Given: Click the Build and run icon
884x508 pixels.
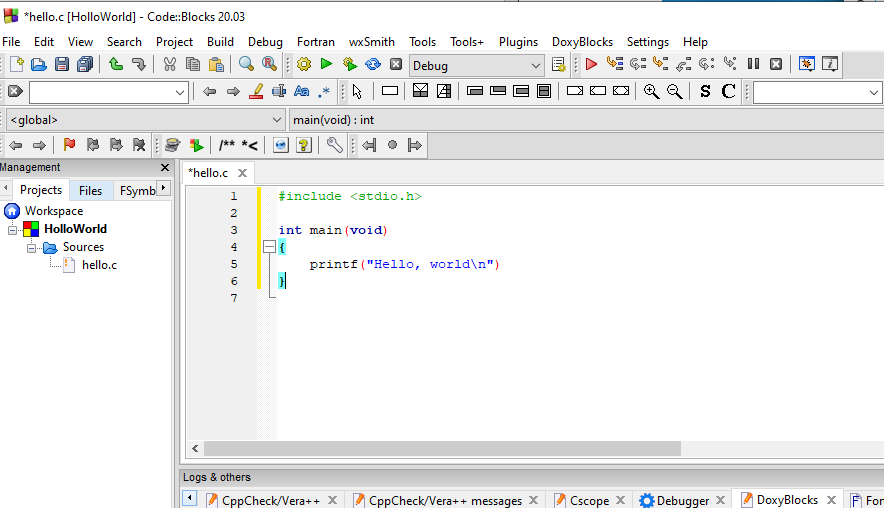Looking at the screenshot, I should pyautogui.click(x=350, y=64).
